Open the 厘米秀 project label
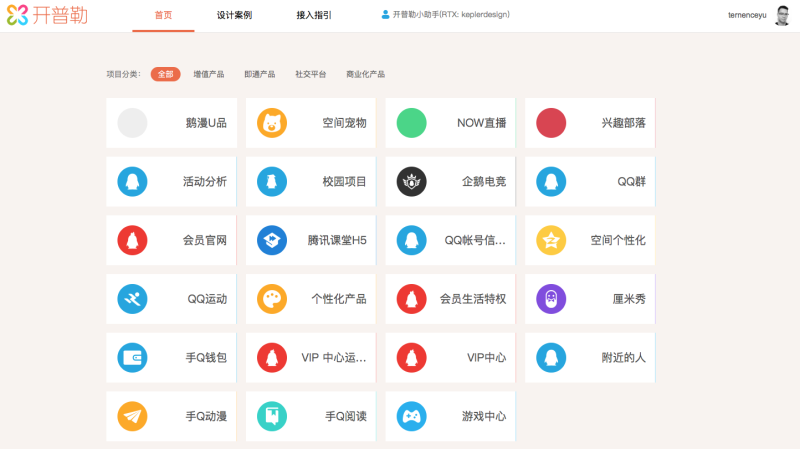Screen dimensions: 800x449 tap(629, 299)
